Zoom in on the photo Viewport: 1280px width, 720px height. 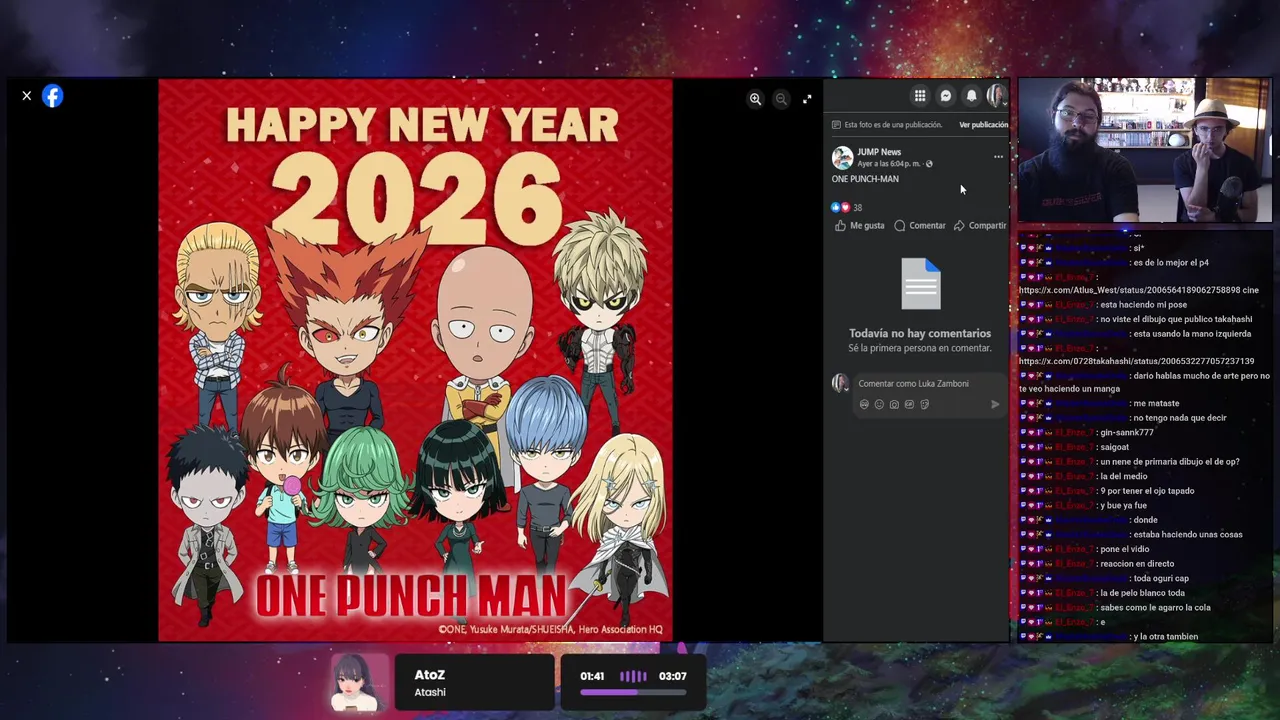(755, 99)
